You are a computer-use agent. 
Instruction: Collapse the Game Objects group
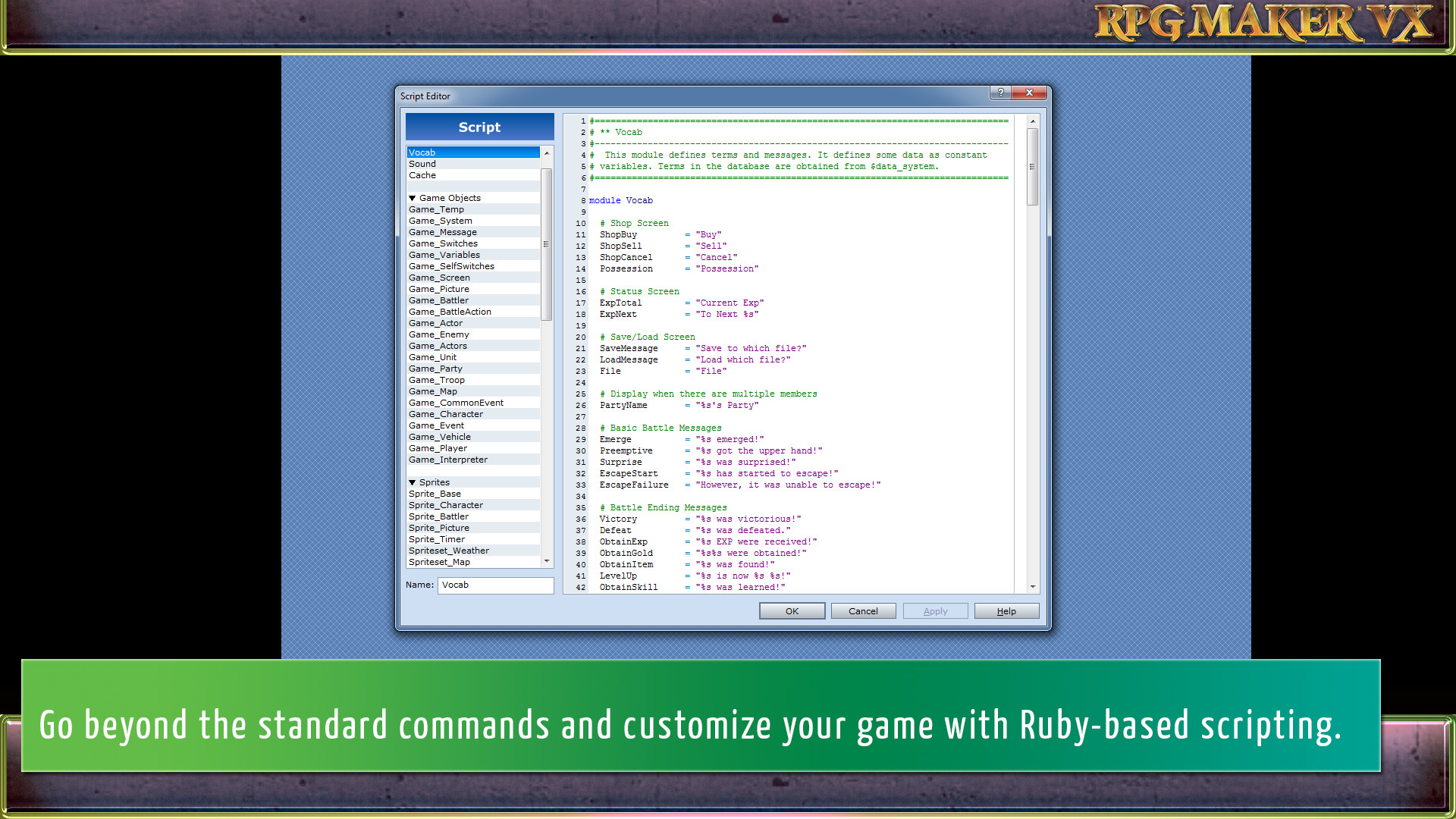413,197
